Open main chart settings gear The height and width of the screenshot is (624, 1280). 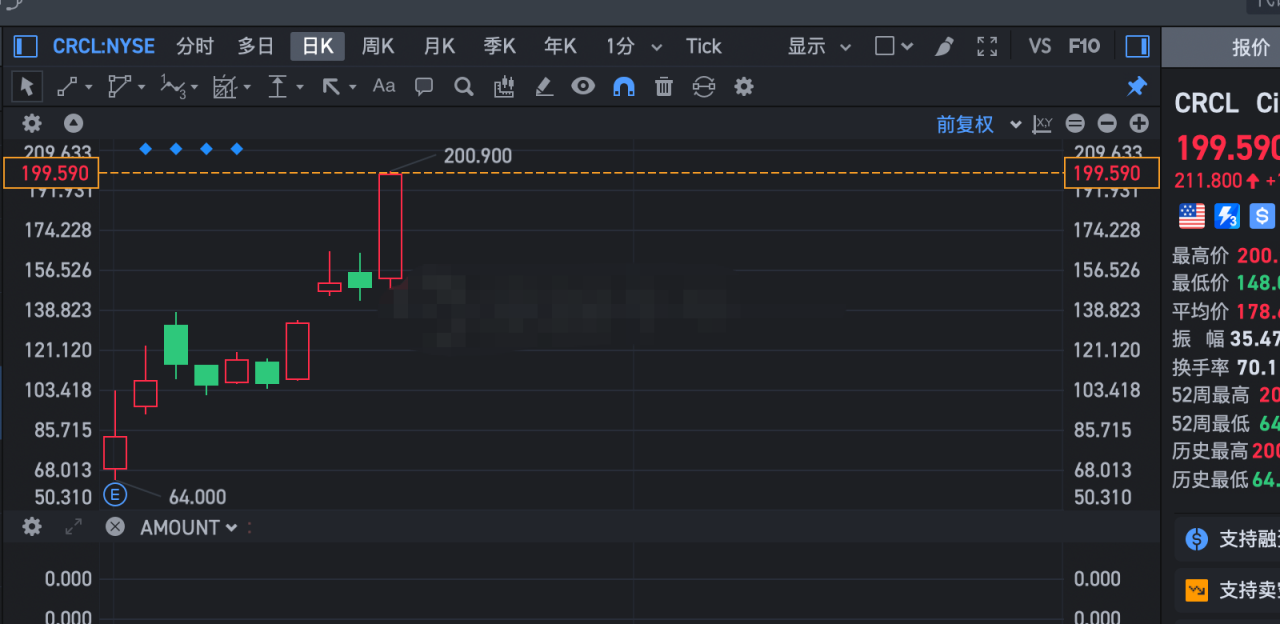click(33, 124)
